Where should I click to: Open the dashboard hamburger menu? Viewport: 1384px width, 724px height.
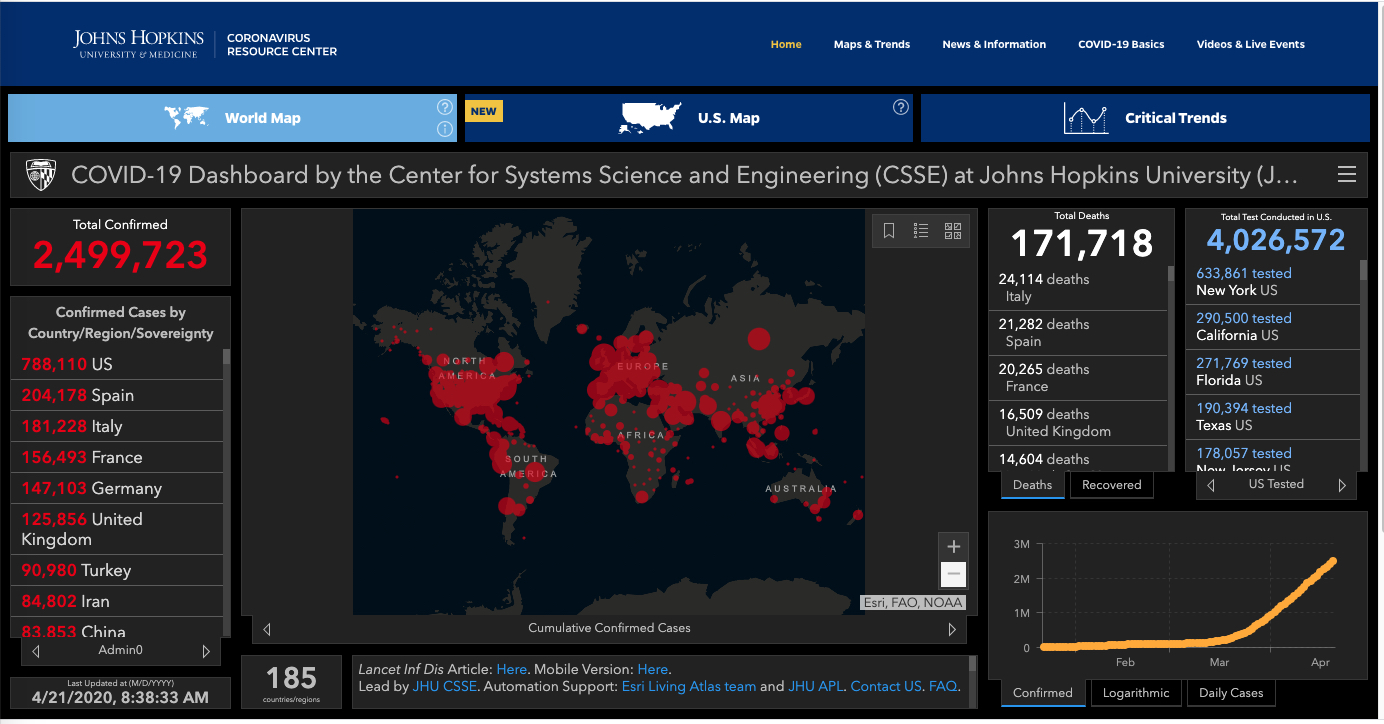coord(1347,175)
